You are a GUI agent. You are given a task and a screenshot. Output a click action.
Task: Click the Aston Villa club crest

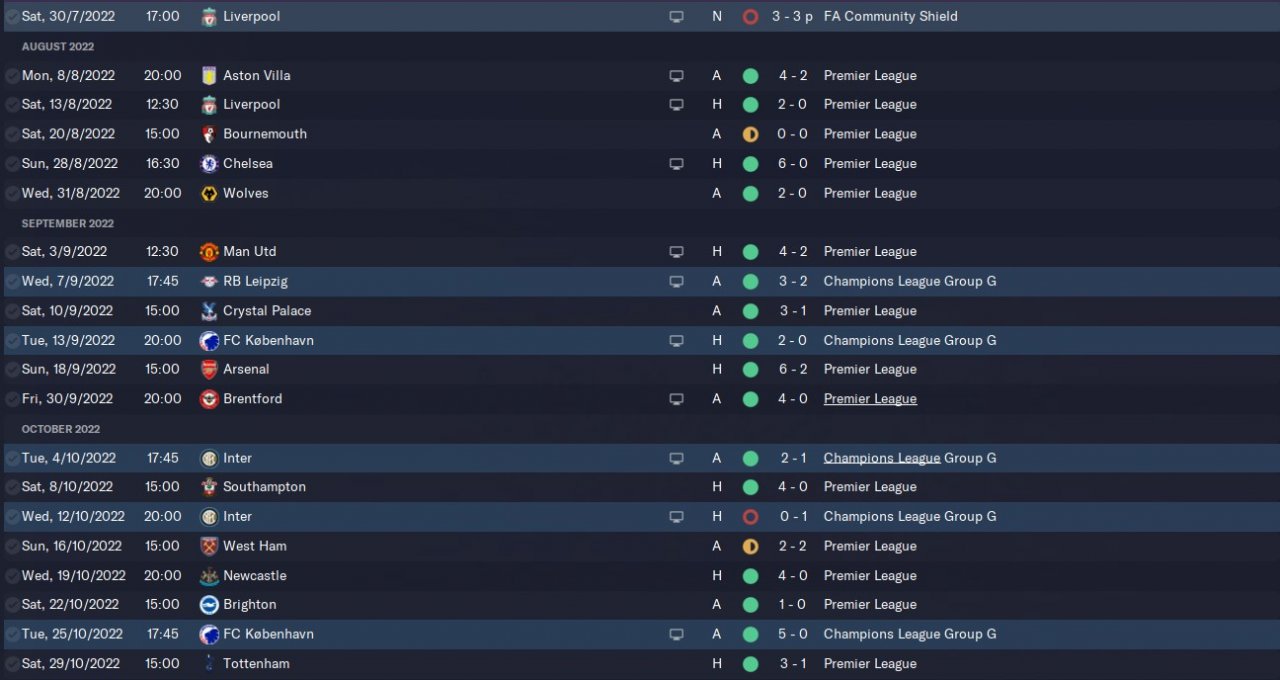pos(209,75)
